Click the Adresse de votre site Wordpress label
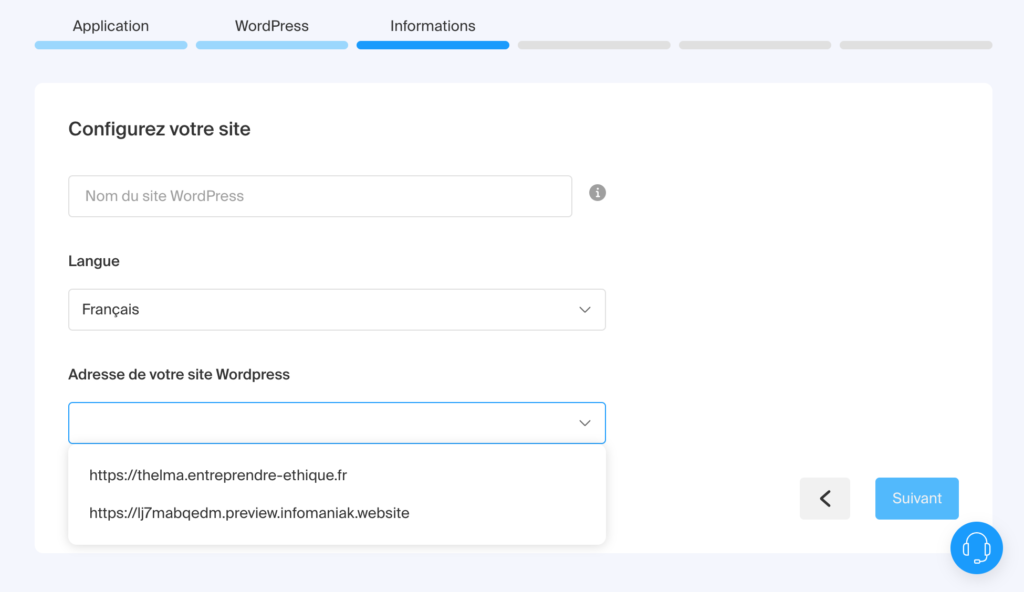 pyautogui.click(x=179, y=374)
